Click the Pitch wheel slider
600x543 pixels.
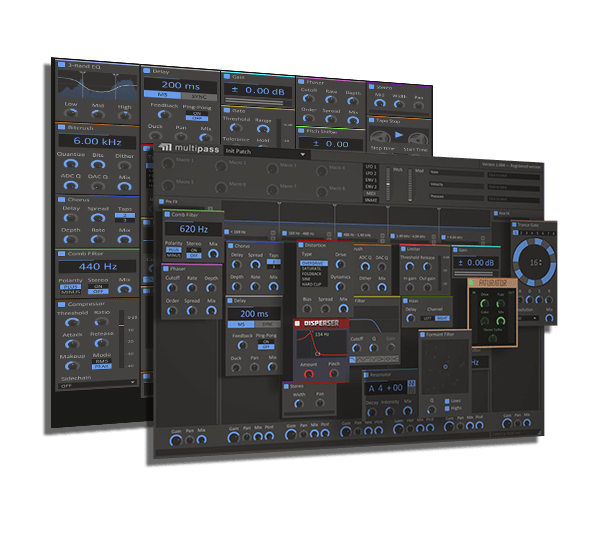pyautogui.click(x=388, y=184)
